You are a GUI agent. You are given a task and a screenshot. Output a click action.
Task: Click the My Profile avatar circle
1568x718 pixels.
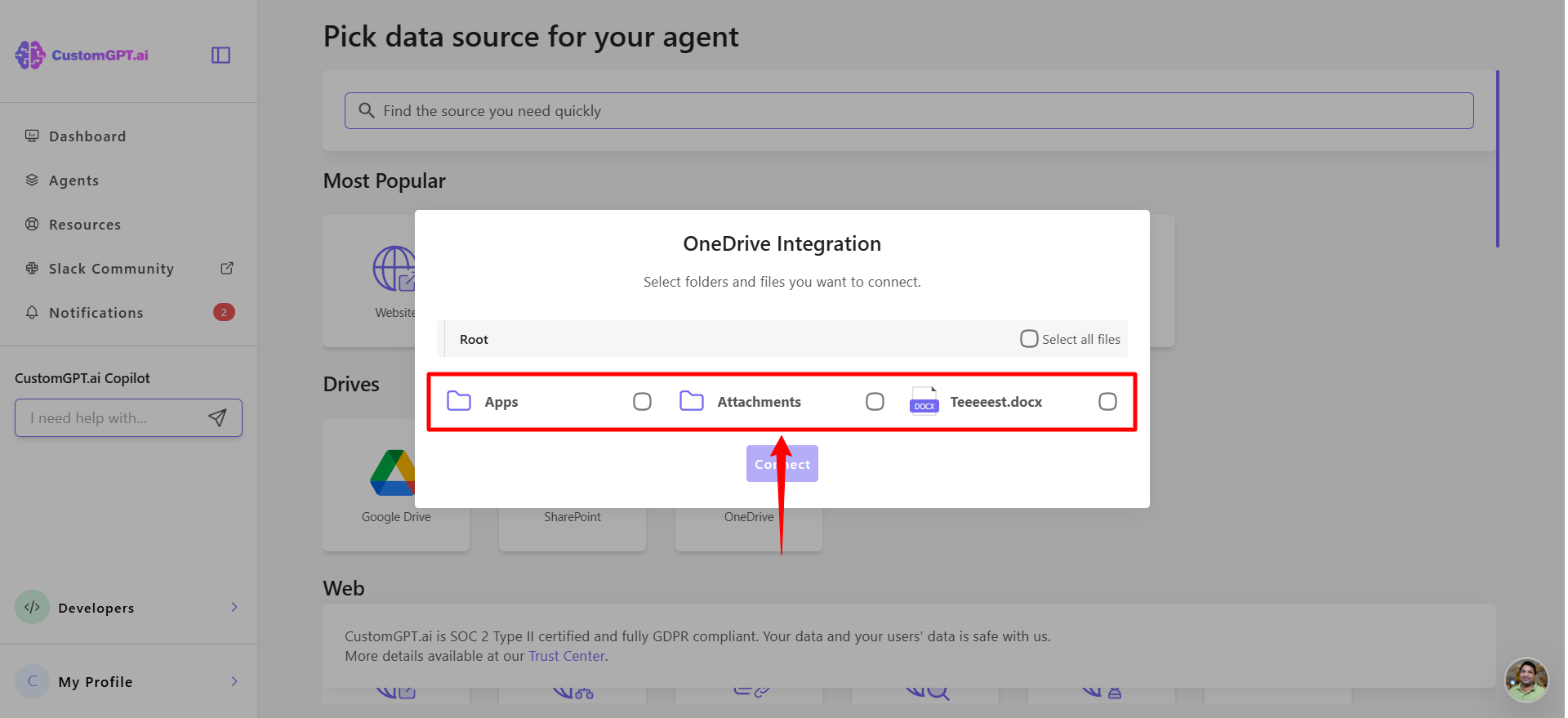point(32,681)
